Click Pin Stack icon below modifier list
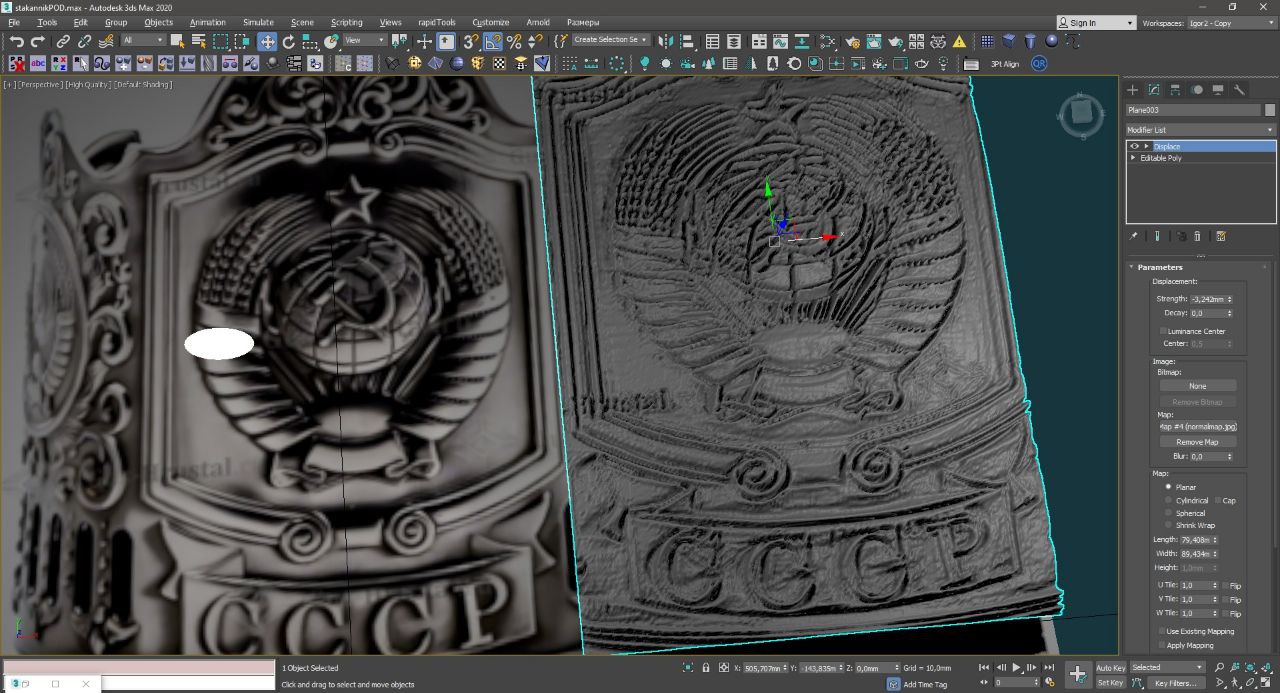This screenshot has height=693, width=1280. click(x=1133, y=236)
